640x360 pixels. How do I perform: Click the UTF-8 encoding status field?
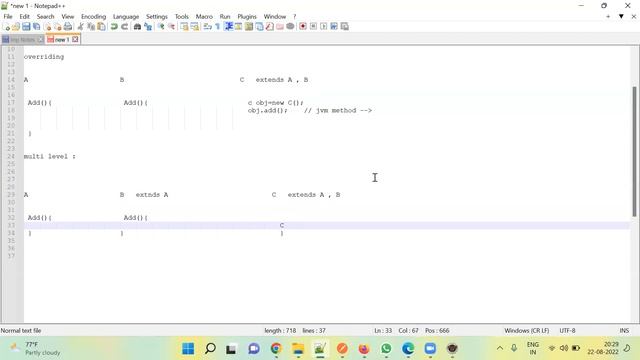tap(567, 331)
